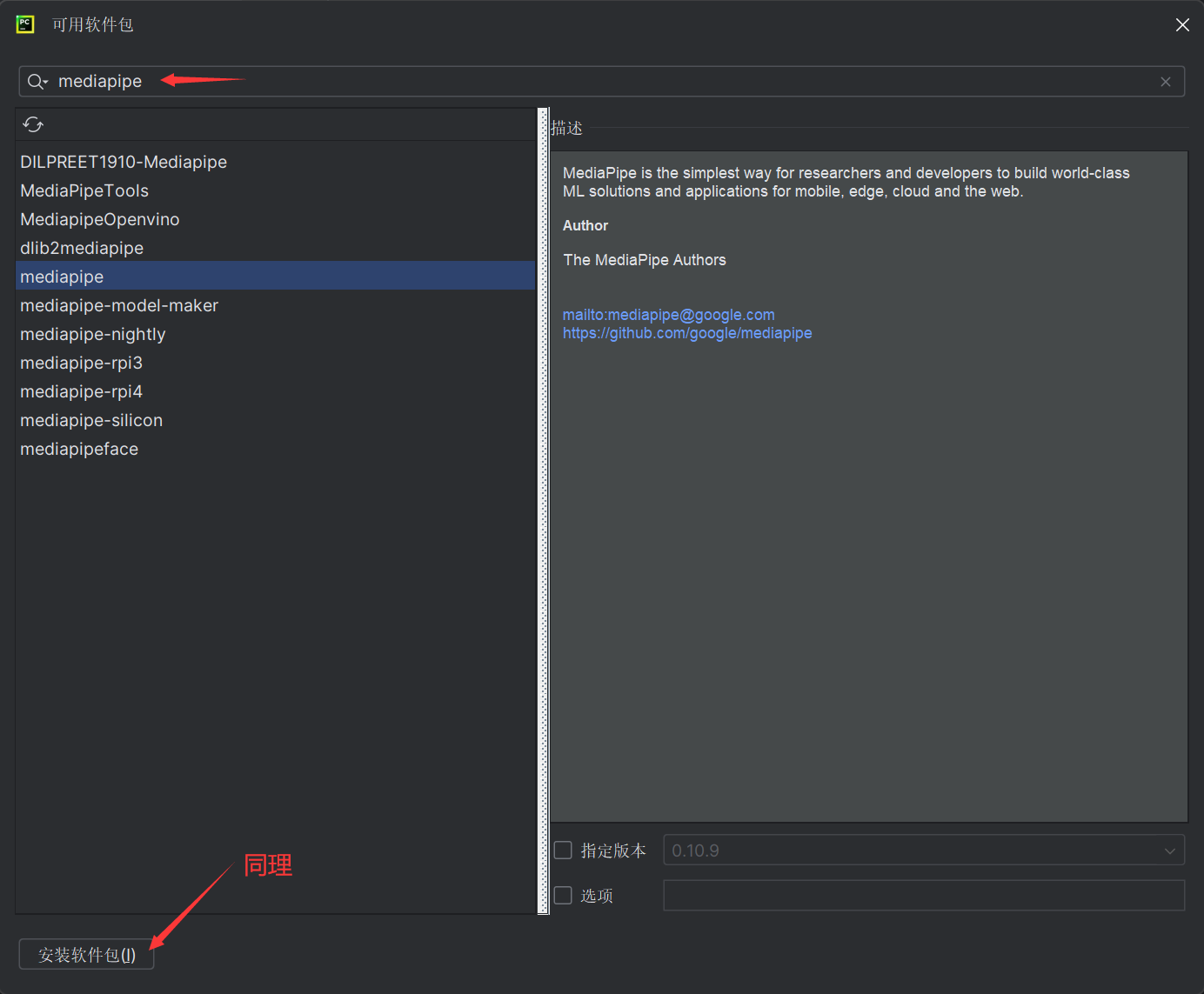Select MediaPipeTools from the list
Image resolution: width=1204 pixels, height=994 pixels.
pyautogui.click(x=84, y=191)
